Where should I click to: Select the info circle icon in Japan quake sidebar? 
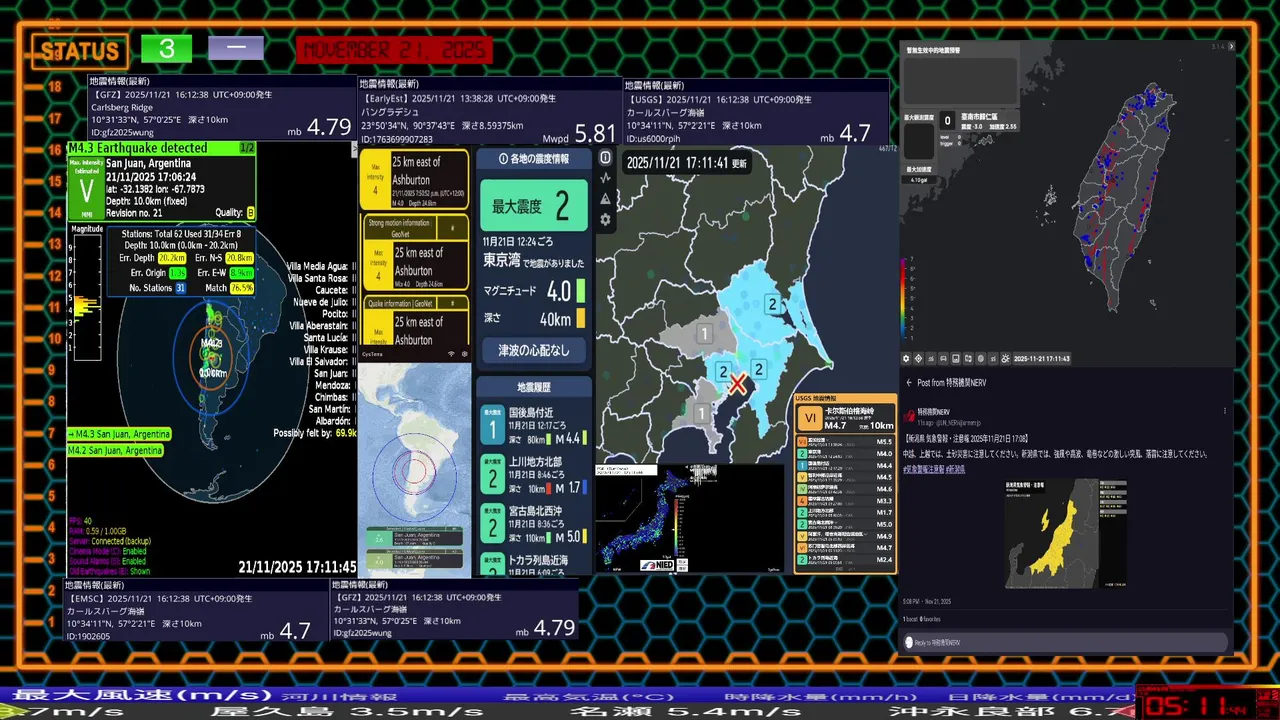pyautogui.click(x=605, y=158)
